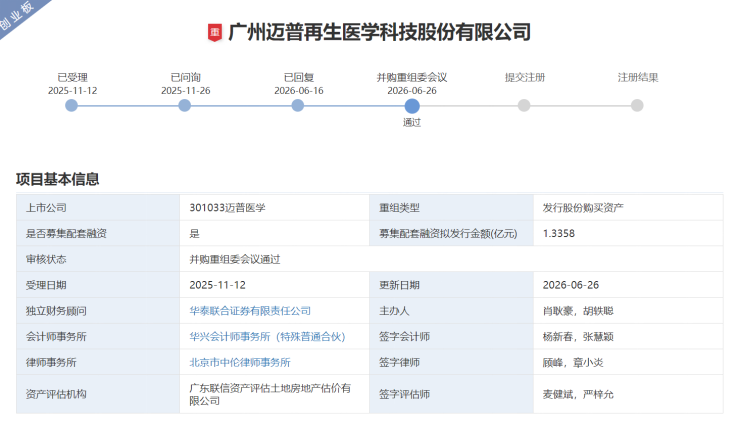Click the 注册结果 stage label text
The width and height of the screenshot is (737, 421).
(638, 78)
